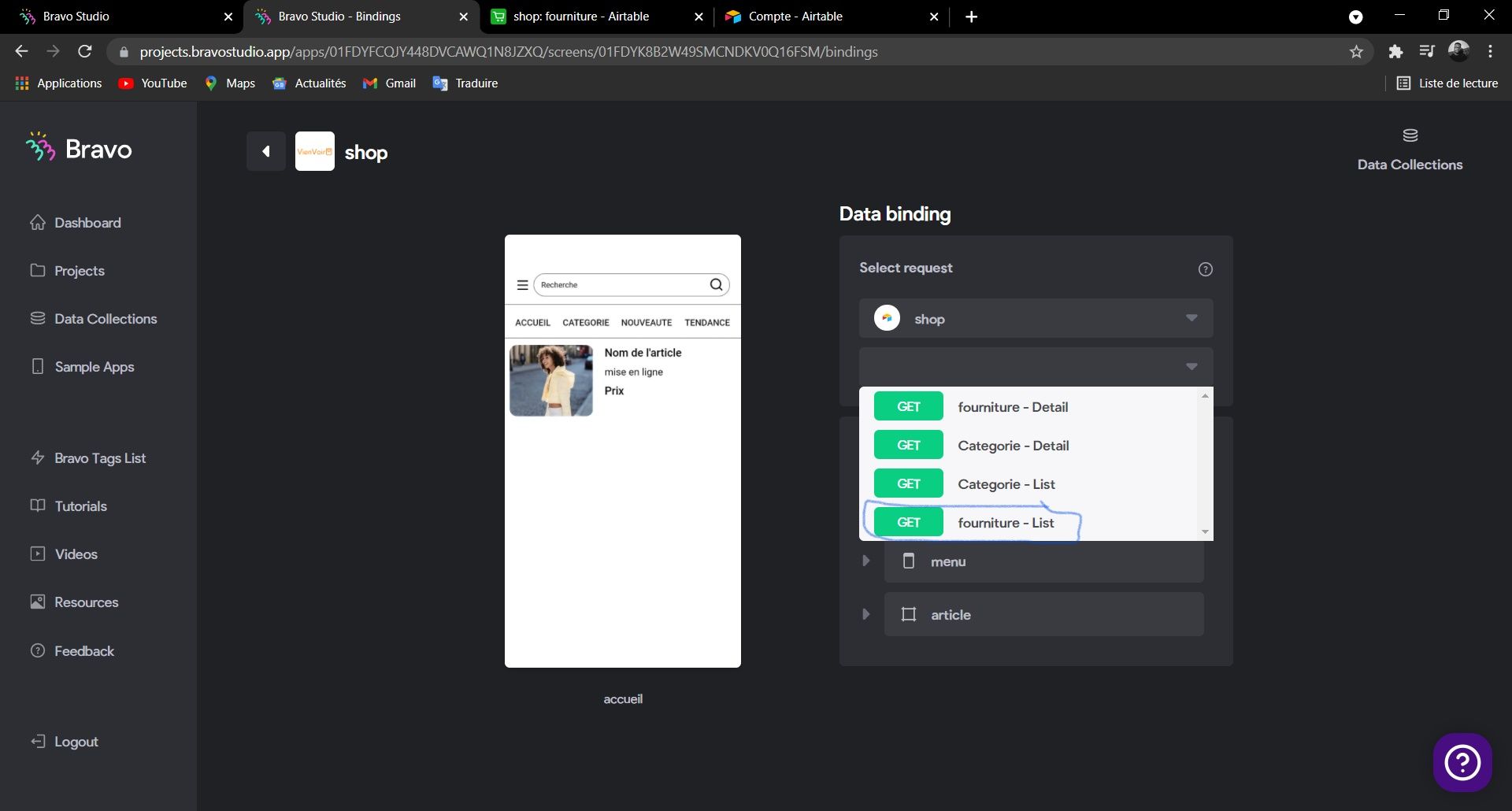Click TENDANCE tab in preview
Image resolution: width=1512 pixels, height=811 pixels.
pos(707,322)
